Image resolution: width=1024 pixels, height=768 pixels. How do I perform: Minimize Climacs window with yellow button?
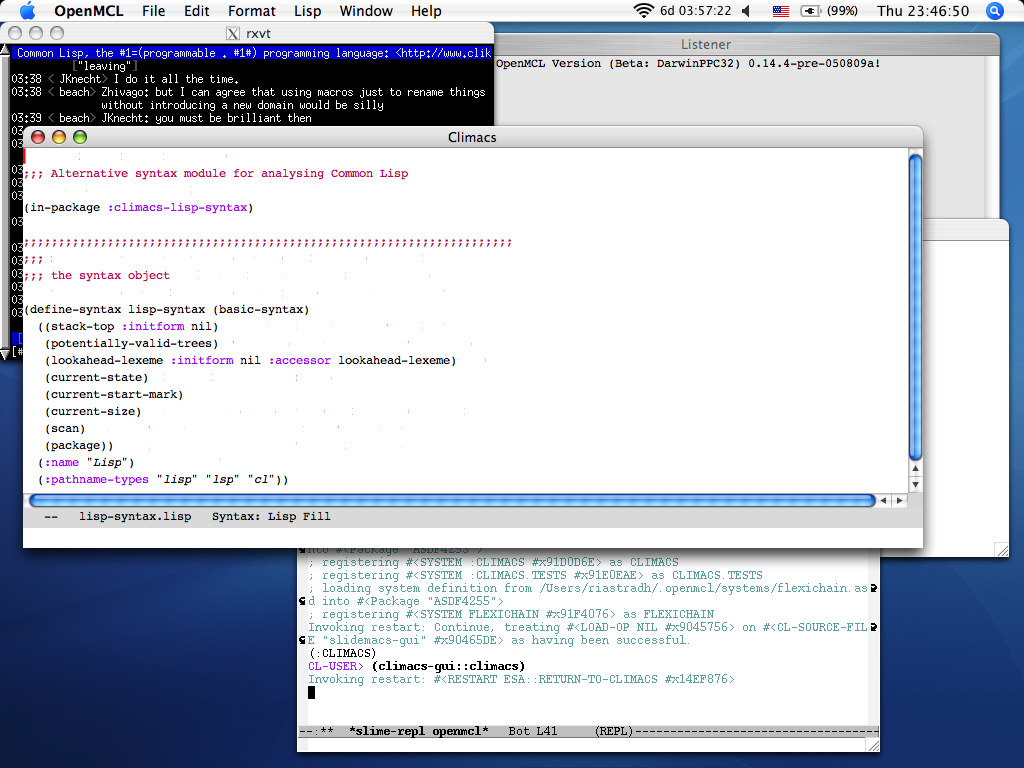(x=59, y=137)
